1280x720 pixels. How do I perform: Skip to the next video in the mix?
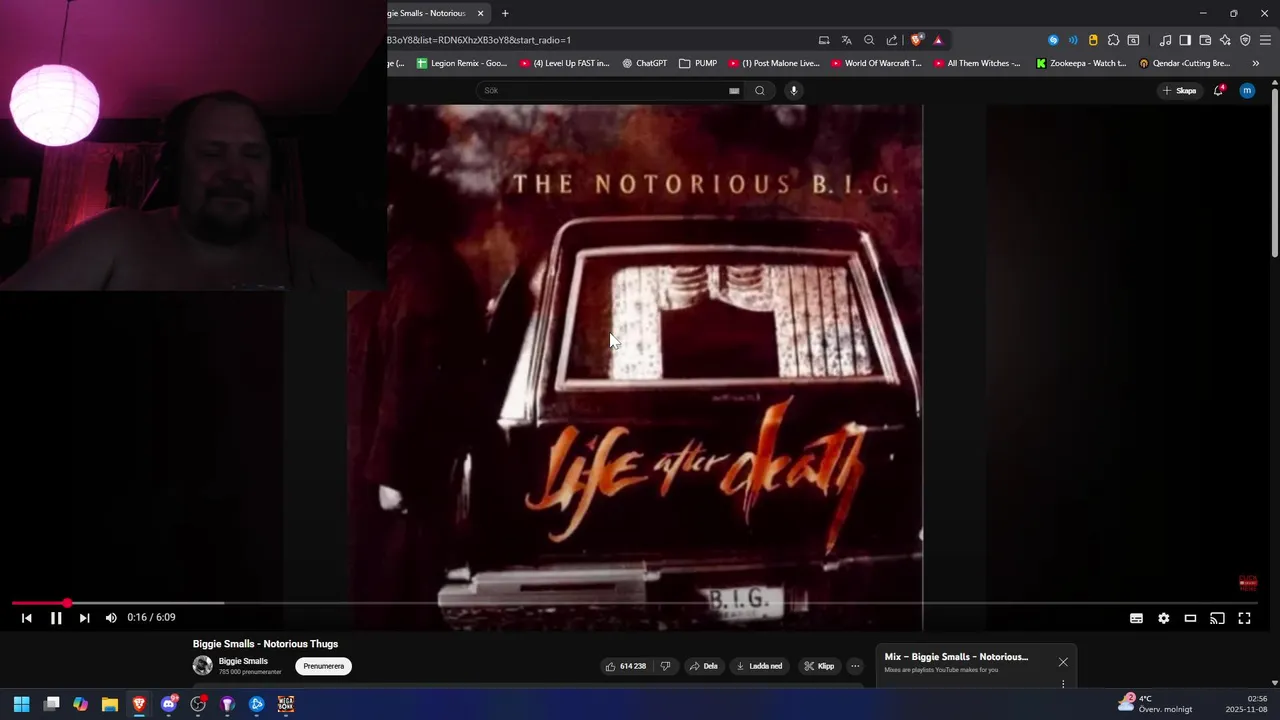click(84, 618)
